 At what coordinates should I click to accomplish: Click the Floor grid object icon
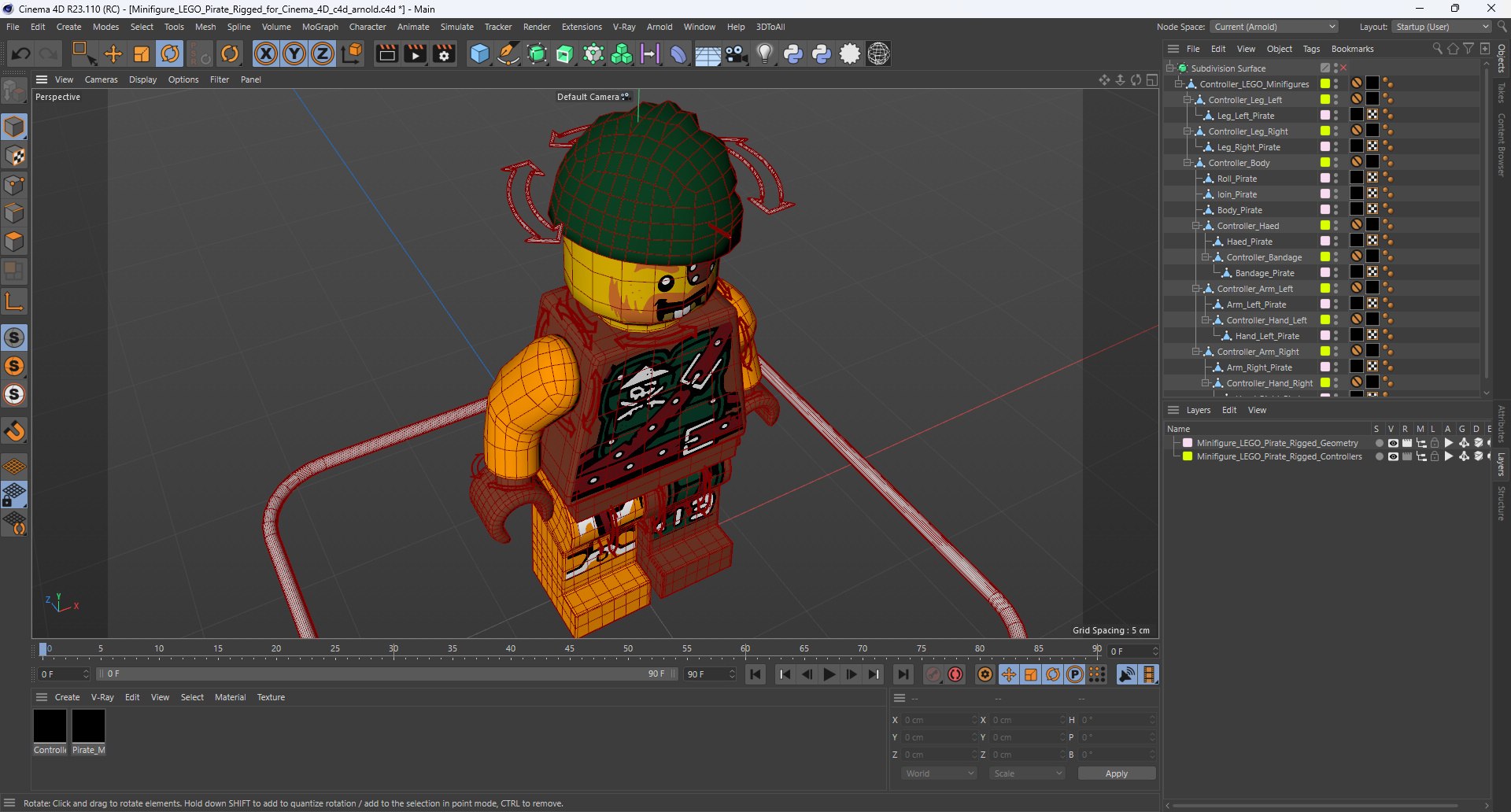pyautogui.click(x=707, y=54)
